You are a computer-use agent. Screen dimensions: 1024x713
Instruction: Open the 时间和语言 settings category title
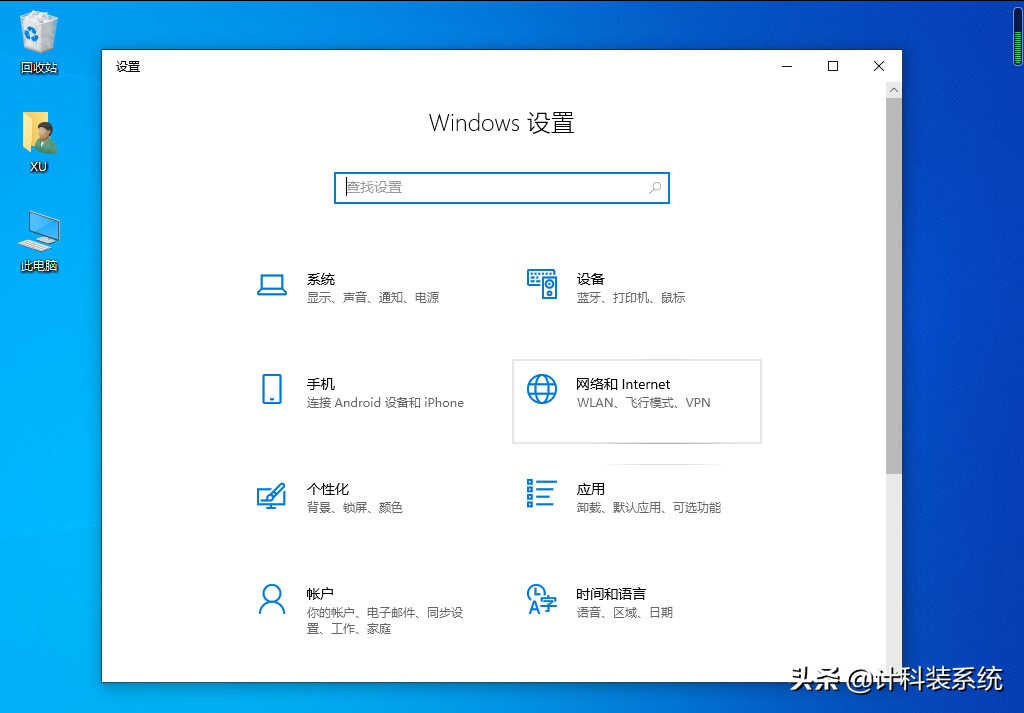pos(611,594)
